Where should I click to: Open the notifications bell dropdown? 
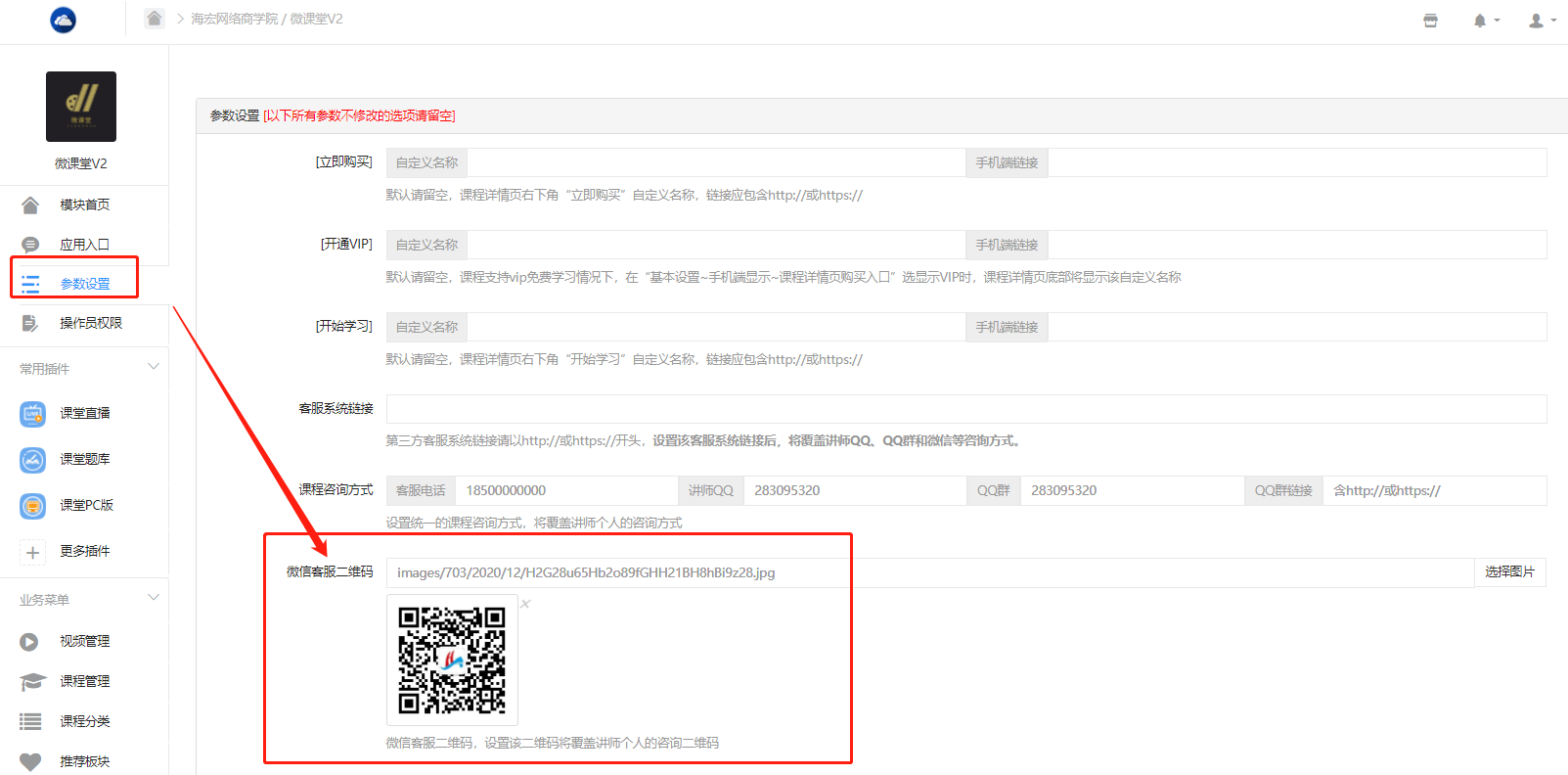click(x=1486, y=21)
